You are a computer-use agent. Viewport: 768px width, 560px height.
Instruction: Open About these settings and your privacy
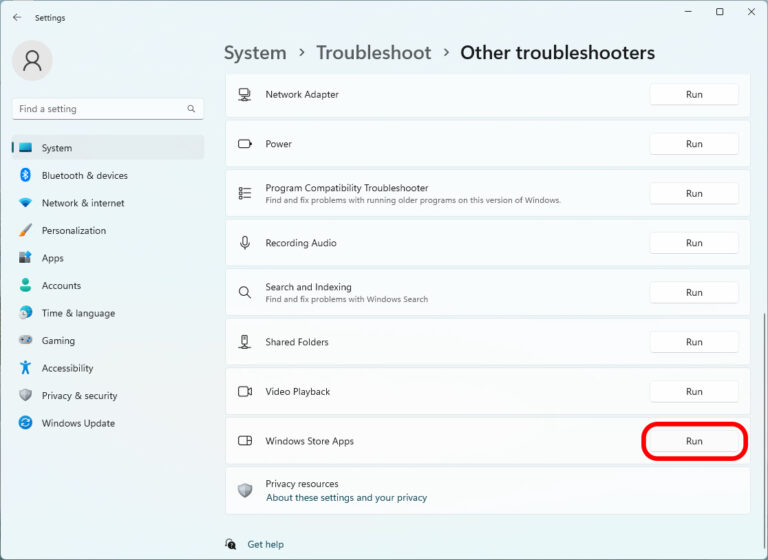(x=346, y=498)
